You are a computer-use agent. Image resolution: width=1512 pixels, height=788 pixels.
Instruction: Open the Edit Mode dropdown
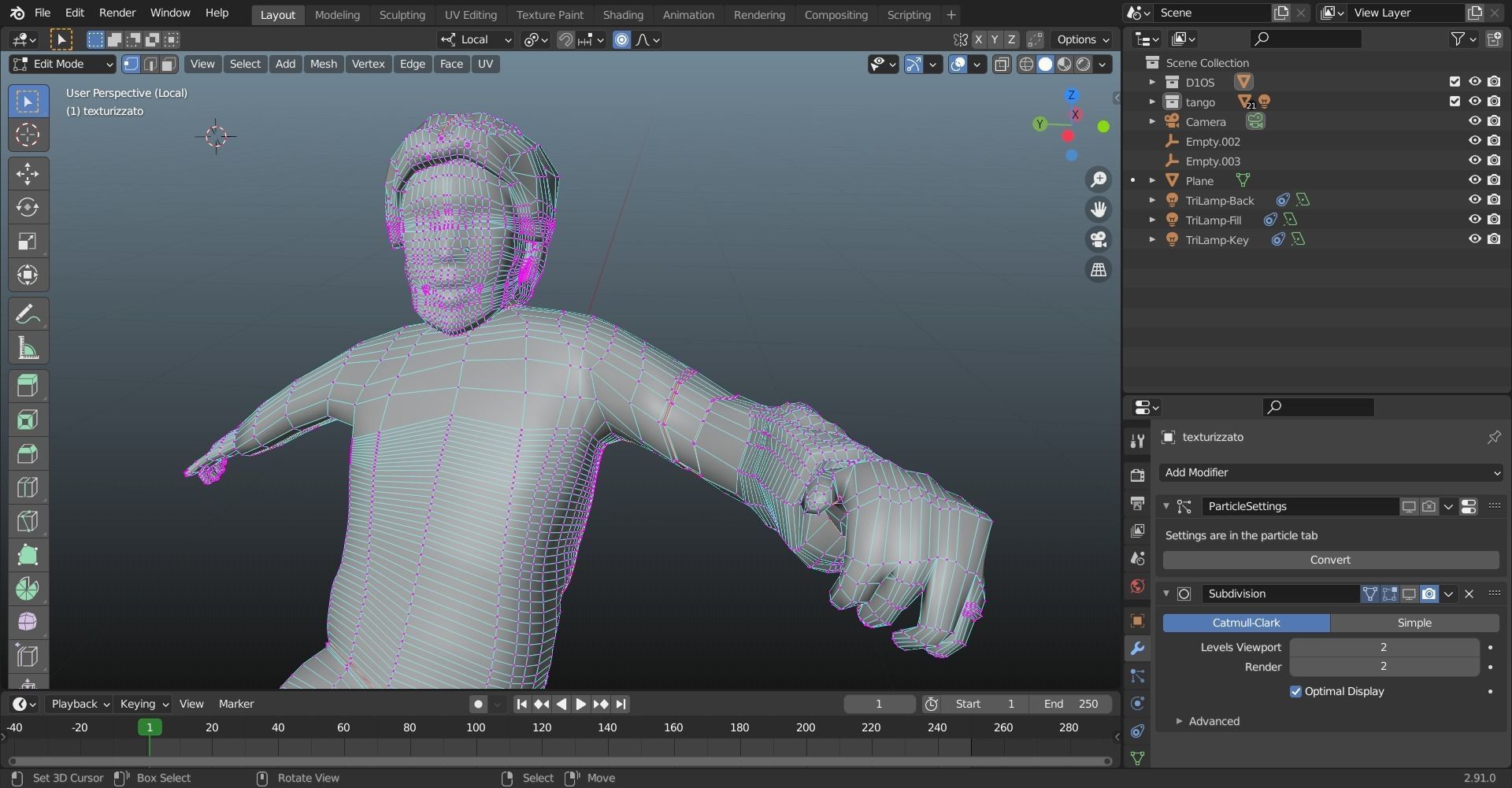(63, 64)
